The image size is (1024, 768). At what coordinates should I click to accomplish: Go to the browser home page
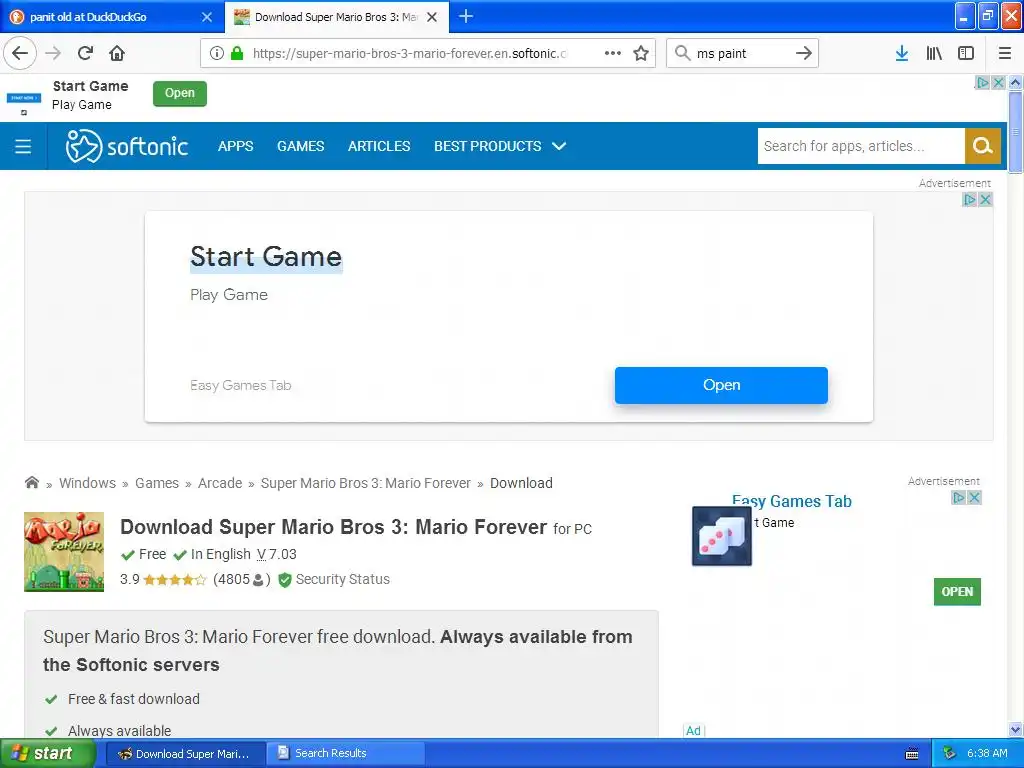pyautogui.click(x=117, y=53)
